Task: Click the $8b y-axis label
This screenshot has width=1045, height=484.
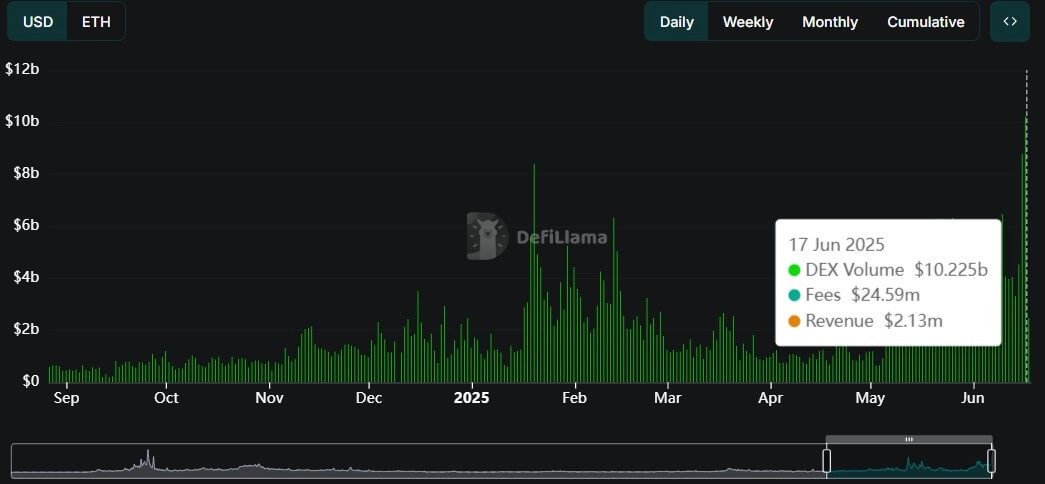Action: 26,173
